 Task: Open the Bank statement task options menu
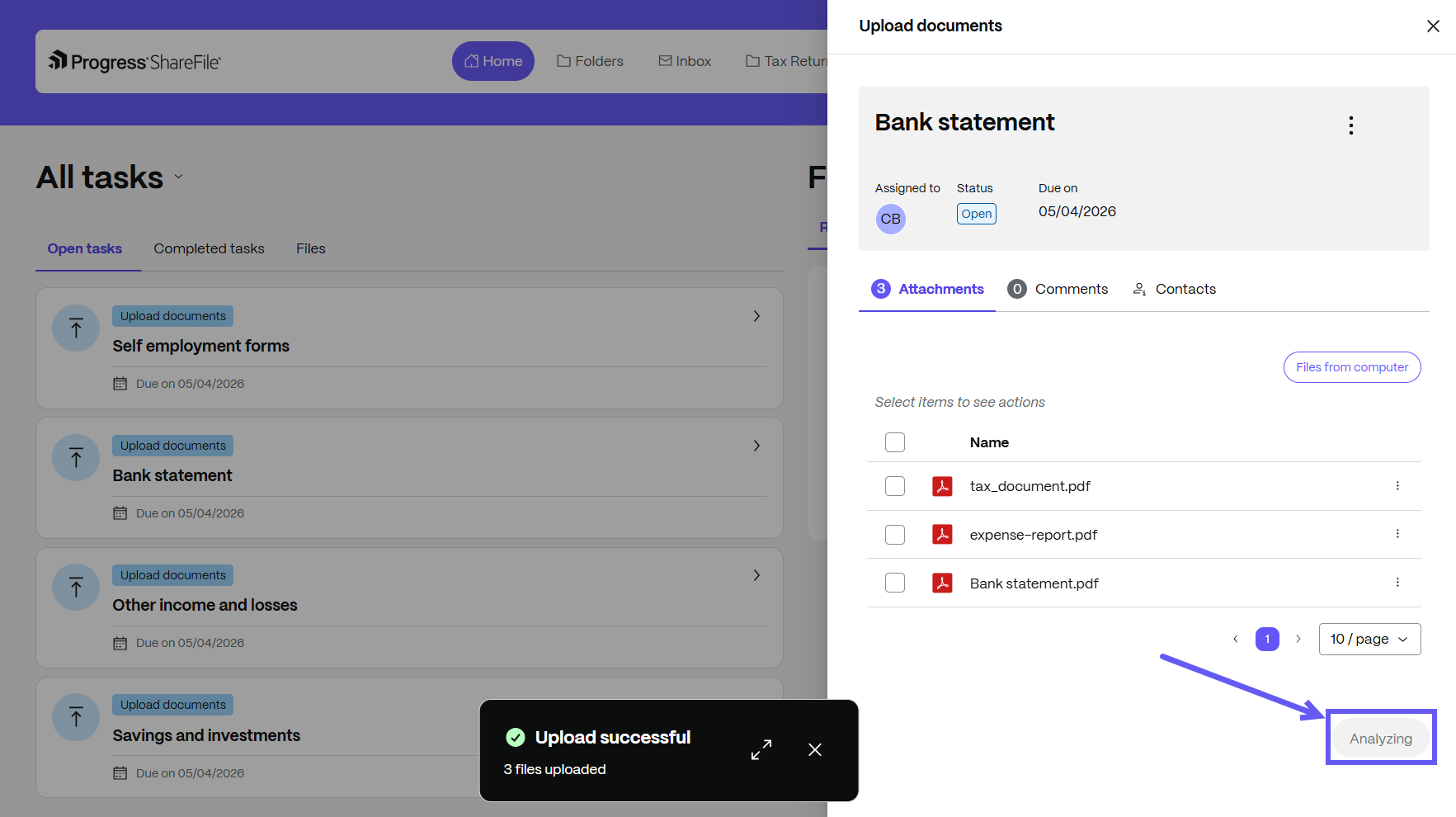pyautogui.click(x=1350, y=125)
